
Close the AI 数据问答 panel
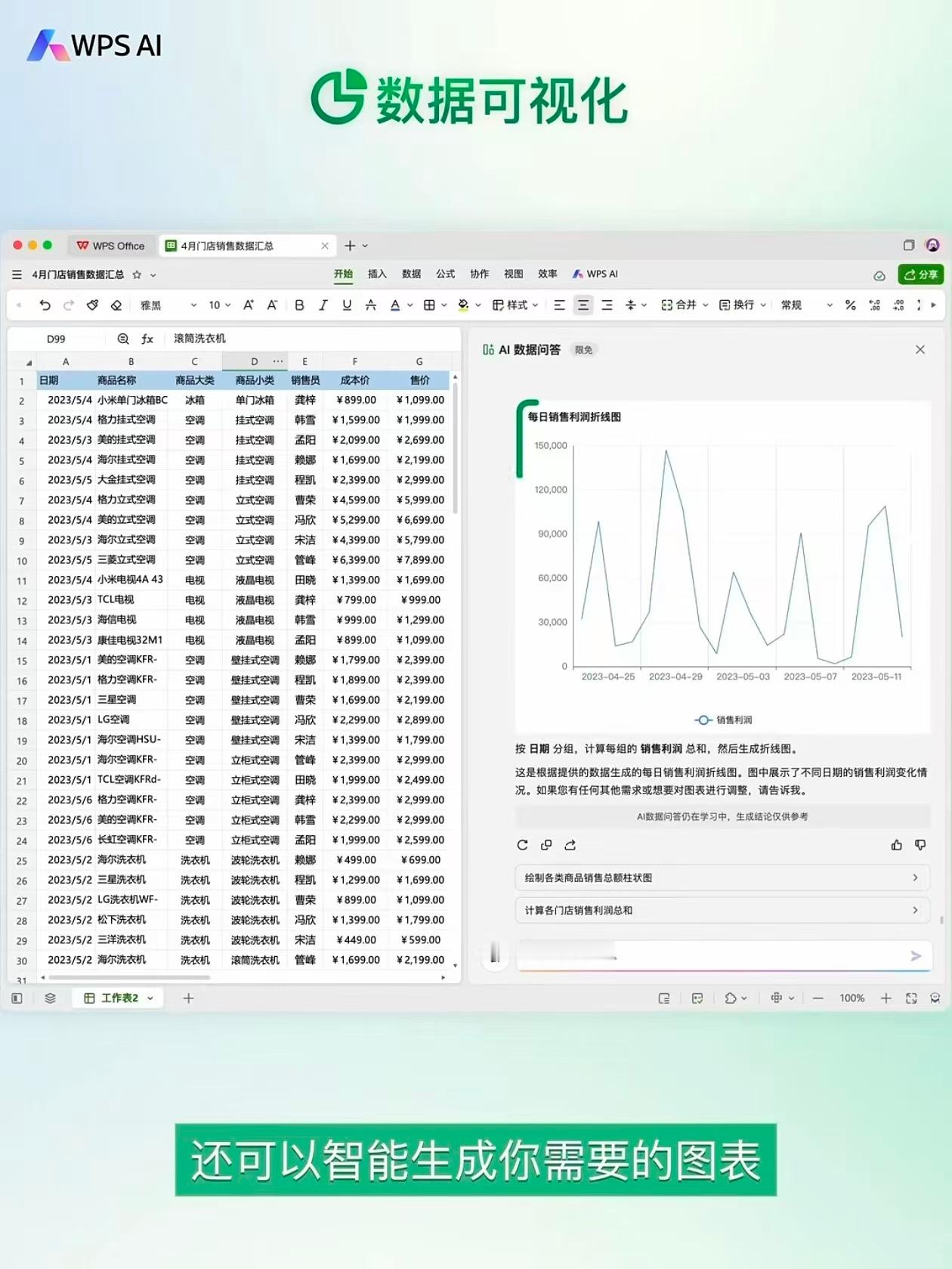tap(920, 349)
